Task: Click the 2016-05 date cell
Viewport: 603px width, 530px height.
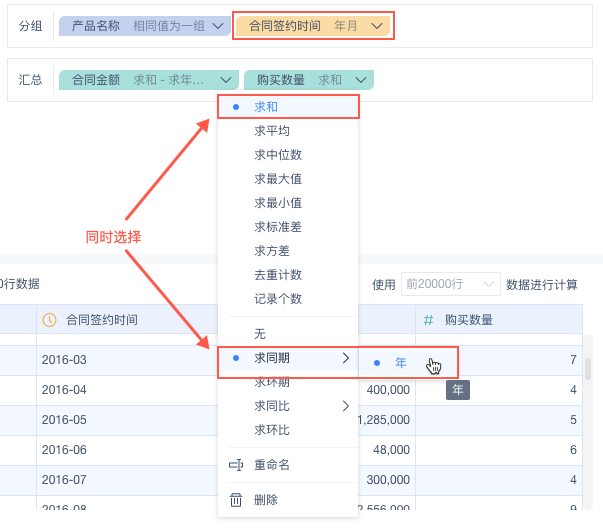Action: tap(64, 420)
